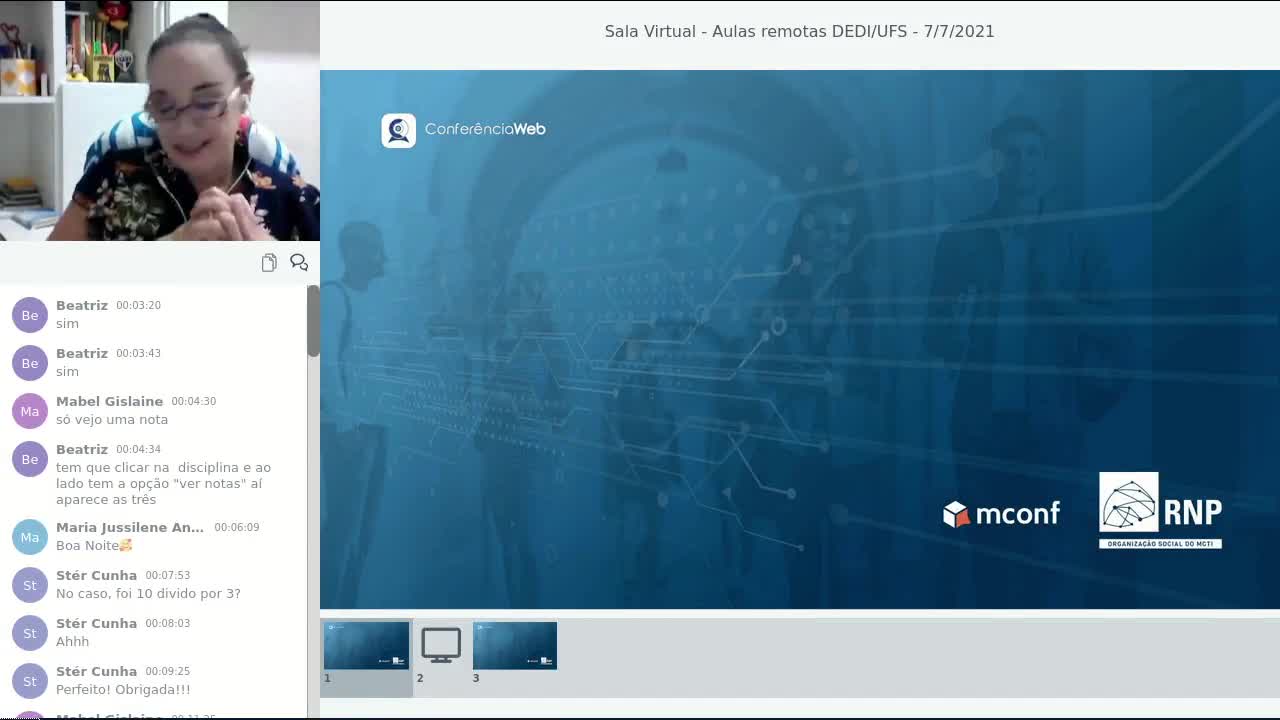
Task: Select the screen share monitor thumbnail 2
Action: tap(441, 646)
